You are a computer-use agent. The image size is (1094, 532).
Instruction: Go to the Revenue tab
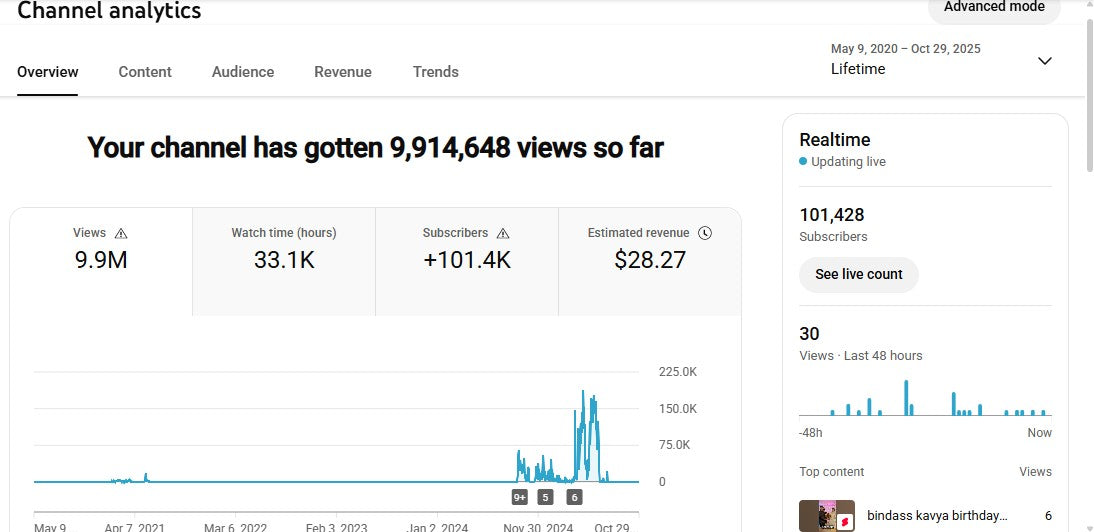(343, 72)
